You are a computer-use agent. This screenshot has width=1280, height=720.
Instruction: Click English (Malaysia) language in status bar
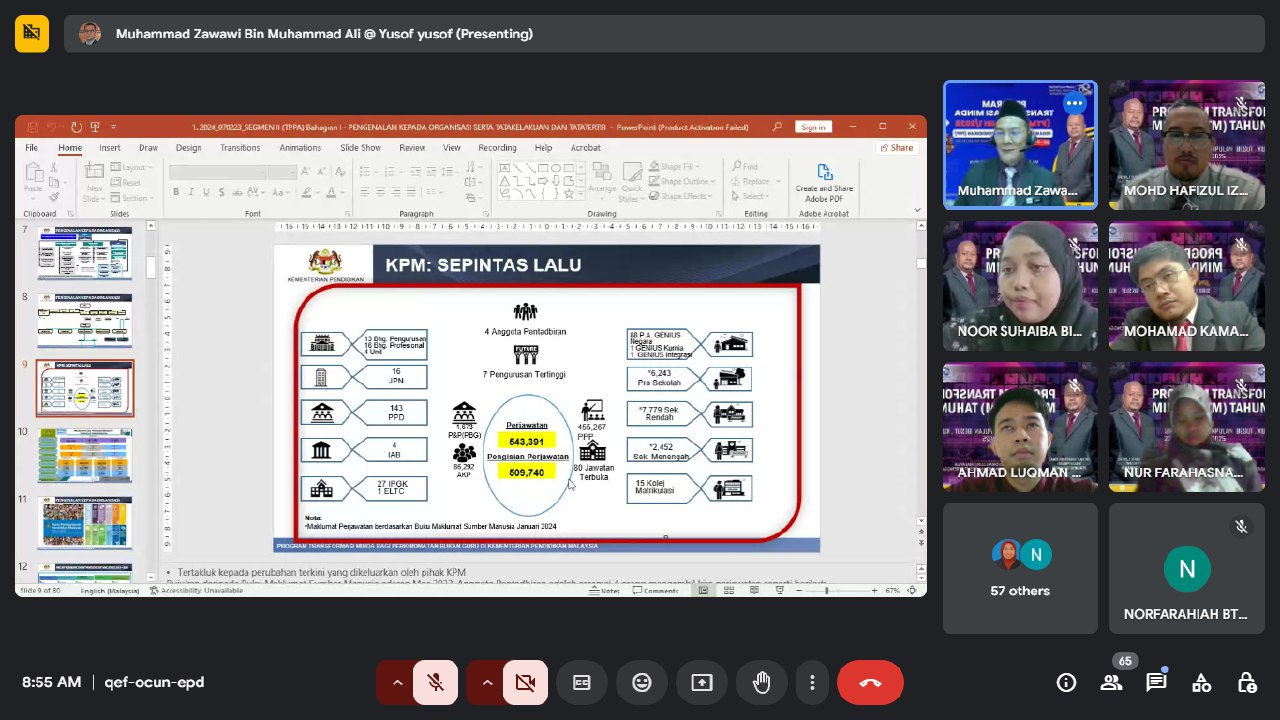[x=110, y=590]
